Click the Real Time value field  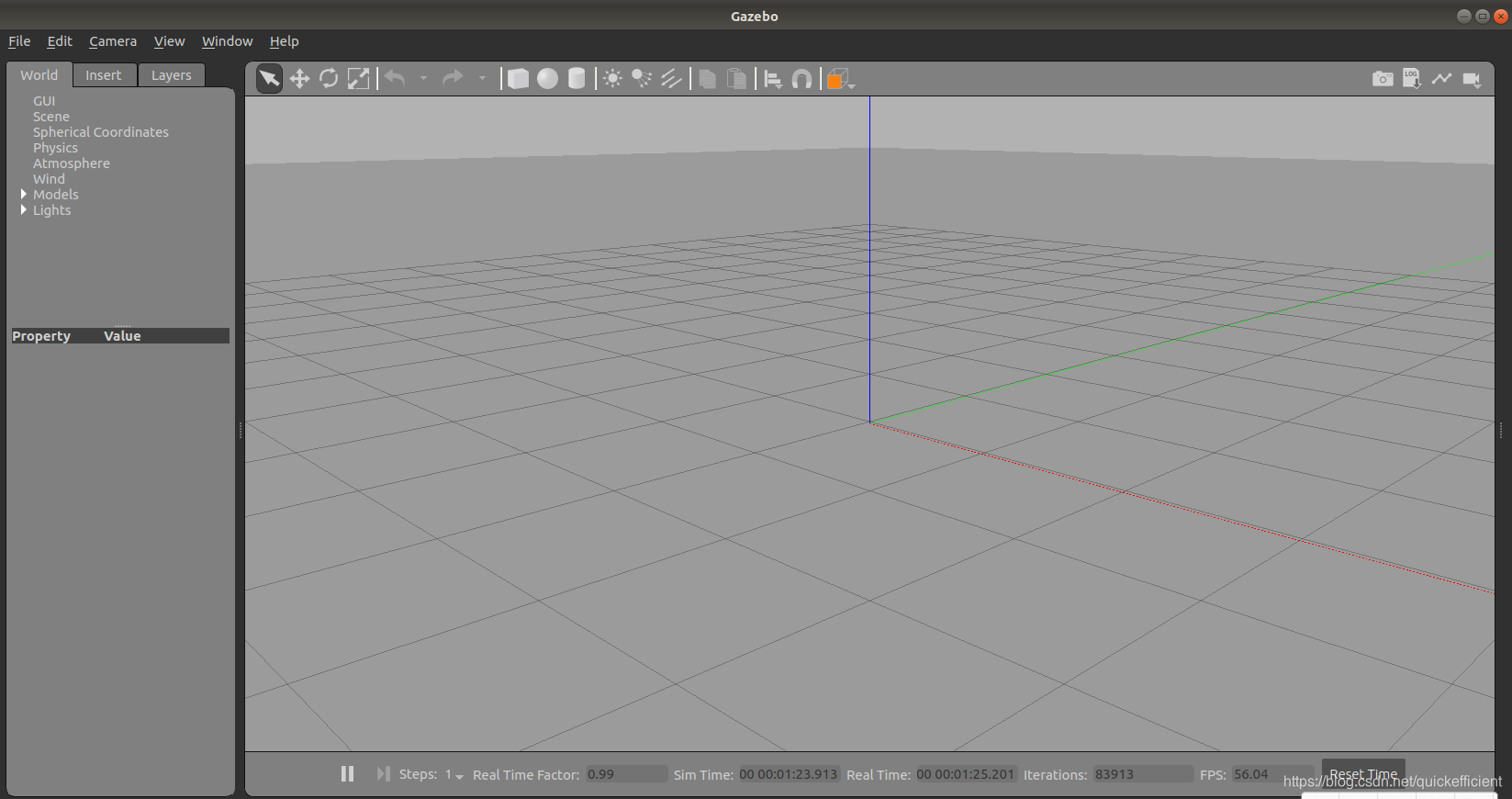coord(966,774)
